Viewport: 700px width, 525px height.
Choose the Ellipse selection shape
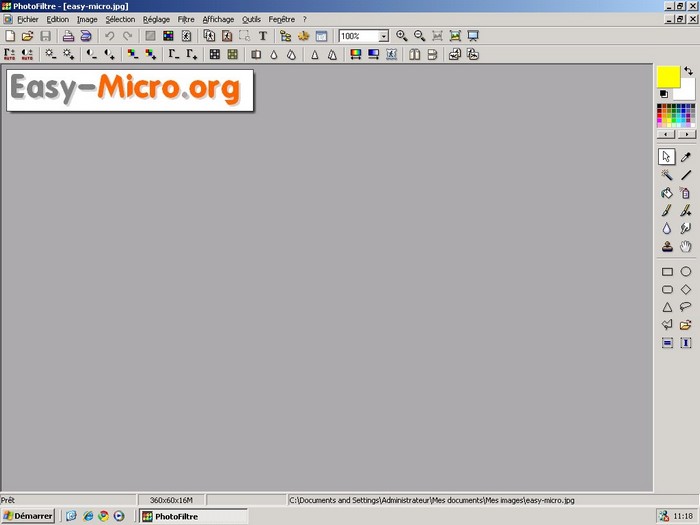(x=686, y=271)
